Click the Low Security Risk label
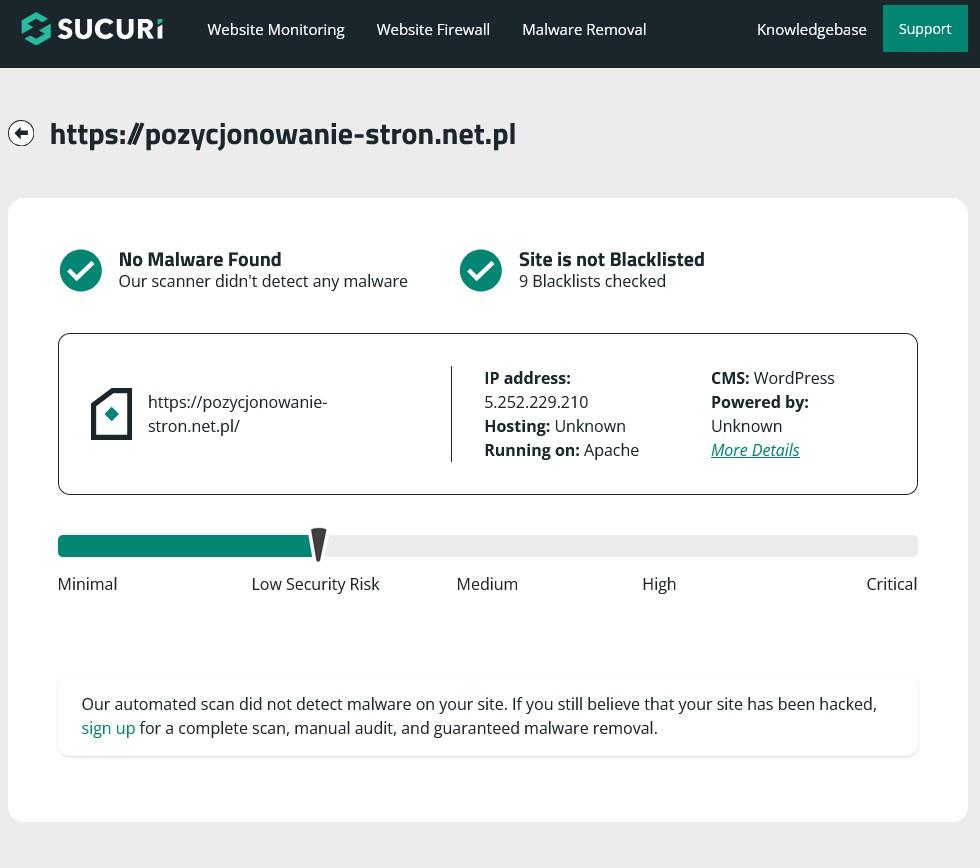This screenshot has height=868, width=980. click(x=315, y=584)
